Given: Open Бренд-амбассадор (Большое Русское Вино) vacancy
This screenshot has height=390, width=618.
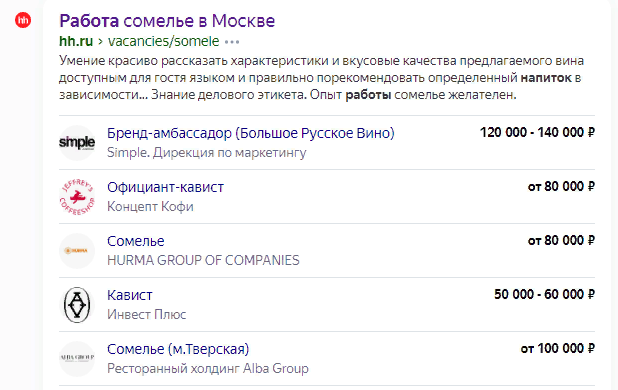Looking at the screenshot, I should click(251, 133).
